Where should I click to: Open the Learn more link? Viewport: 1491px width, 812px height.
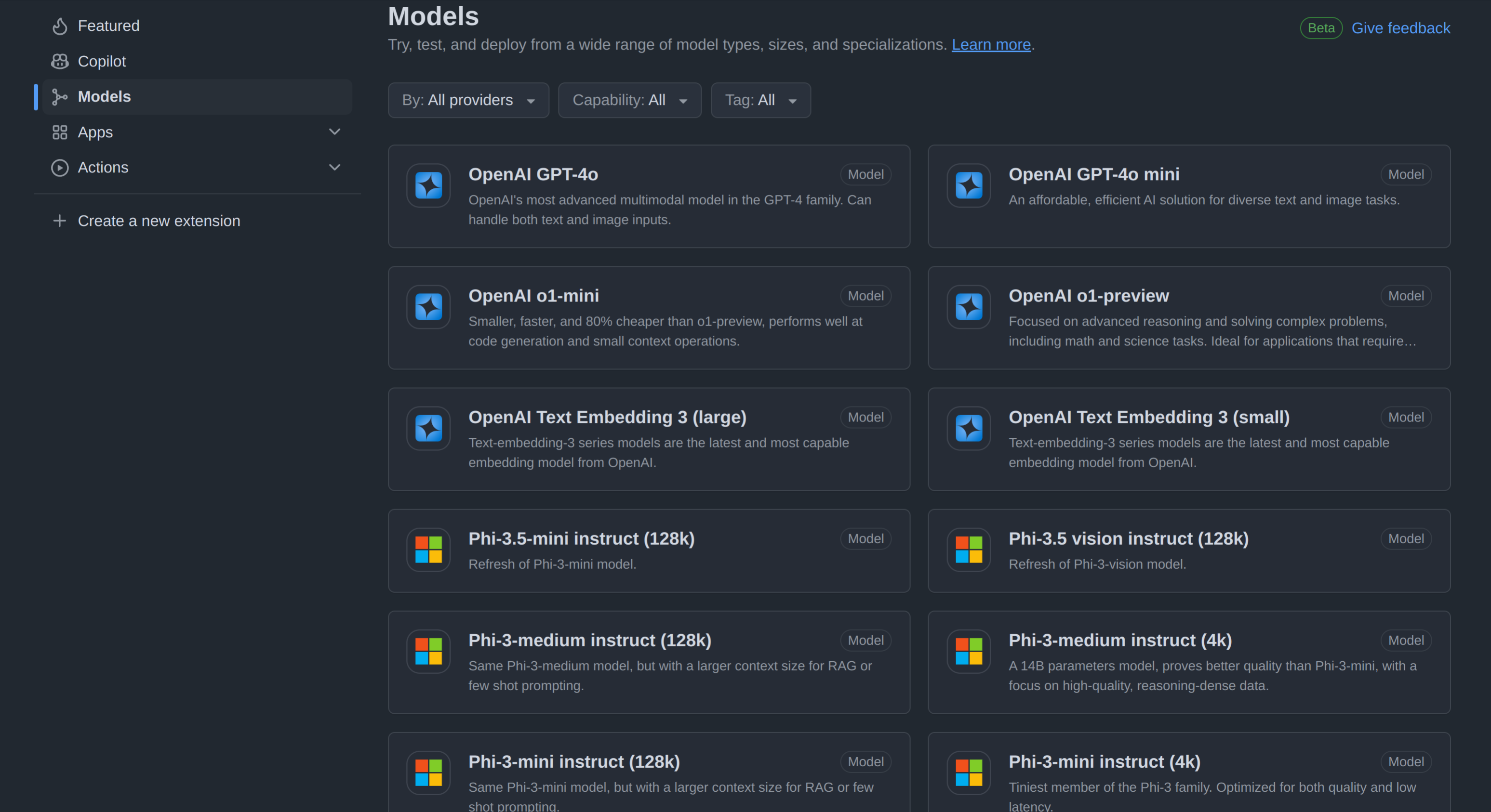991,44
